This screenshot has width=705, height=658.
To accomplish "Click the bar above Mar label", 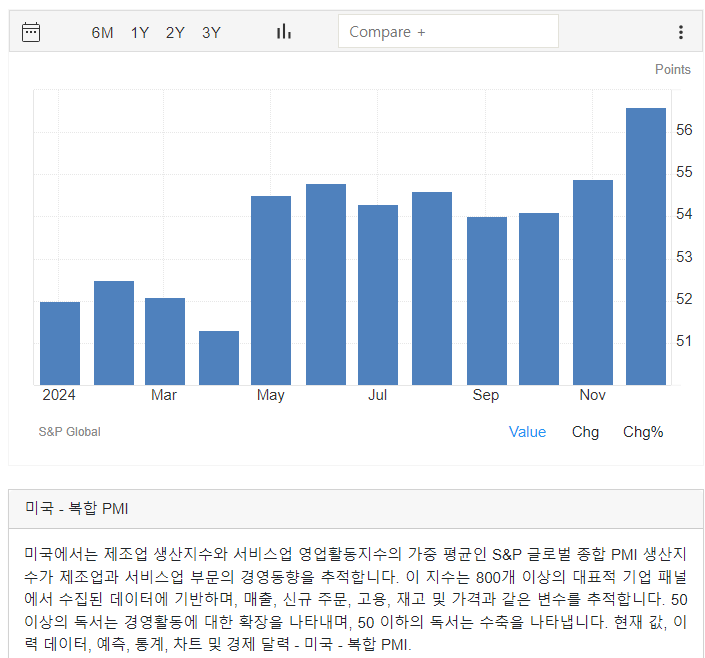I will [x=165, y=341].
